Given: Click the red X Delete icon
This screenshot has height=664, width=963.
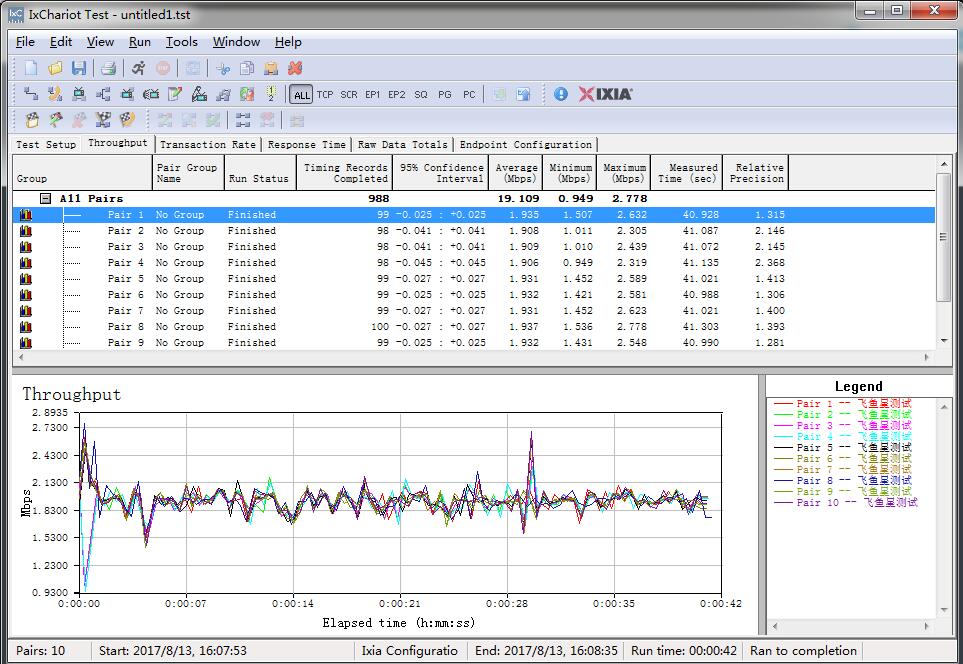Looking at the screenshot, I should (x=295, y=68).
